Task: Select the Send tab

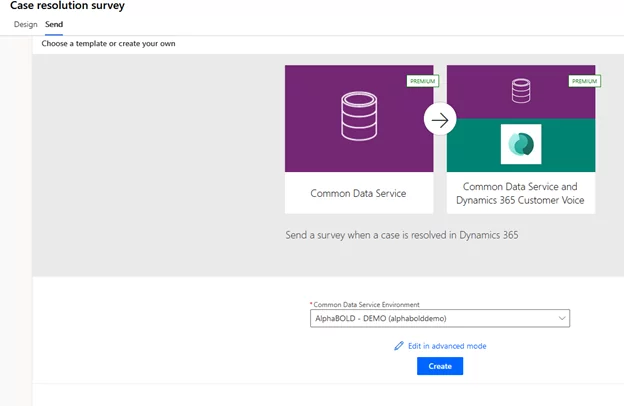Action: (54, 24)
